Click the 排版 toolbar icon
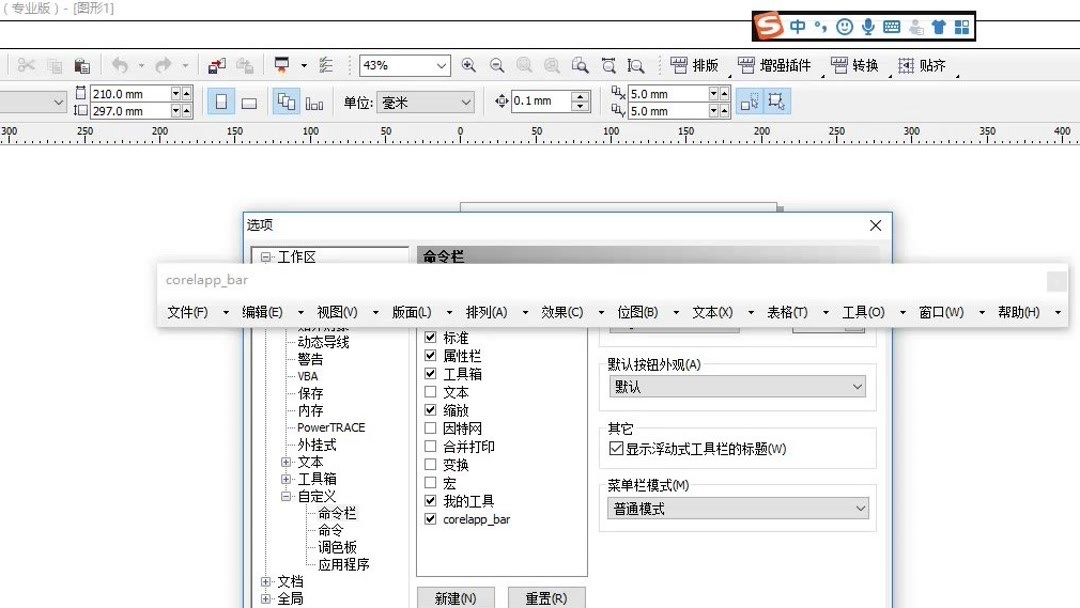The height and width of the screenshot is (608, 1080). [x=706, y=65]
